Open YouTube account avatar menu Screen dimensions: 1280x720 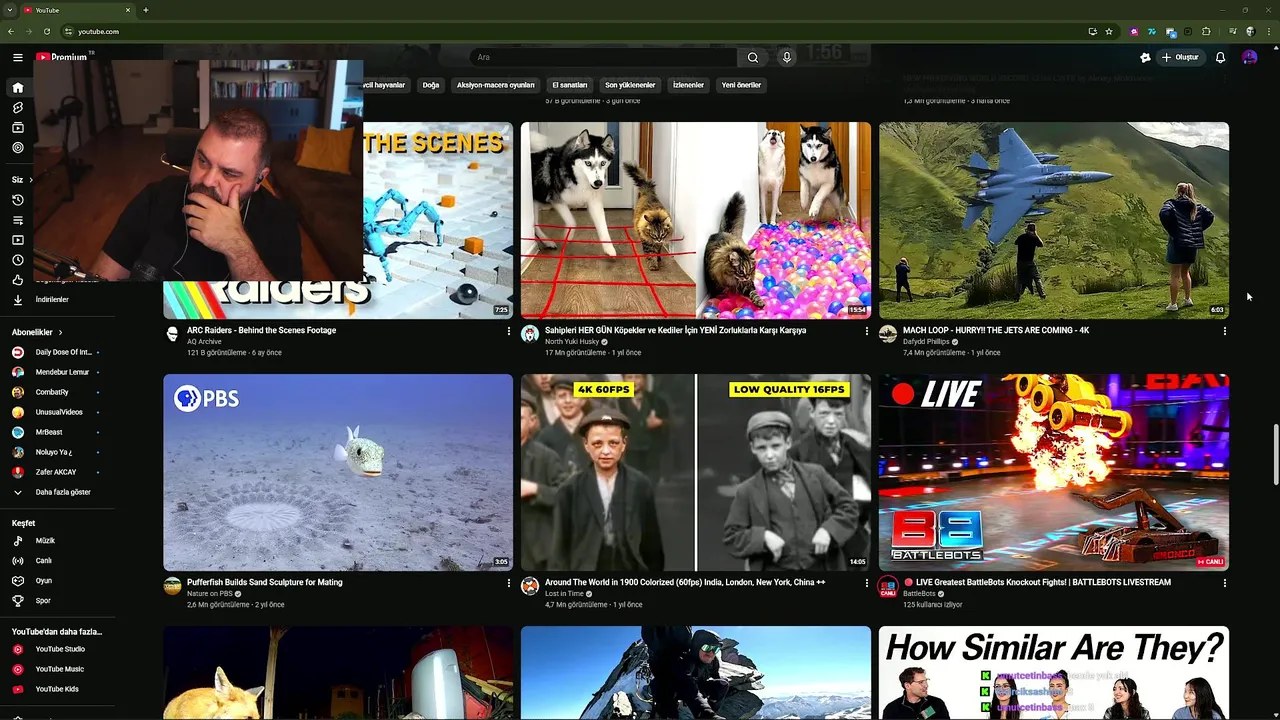(x=1249, y=58)
